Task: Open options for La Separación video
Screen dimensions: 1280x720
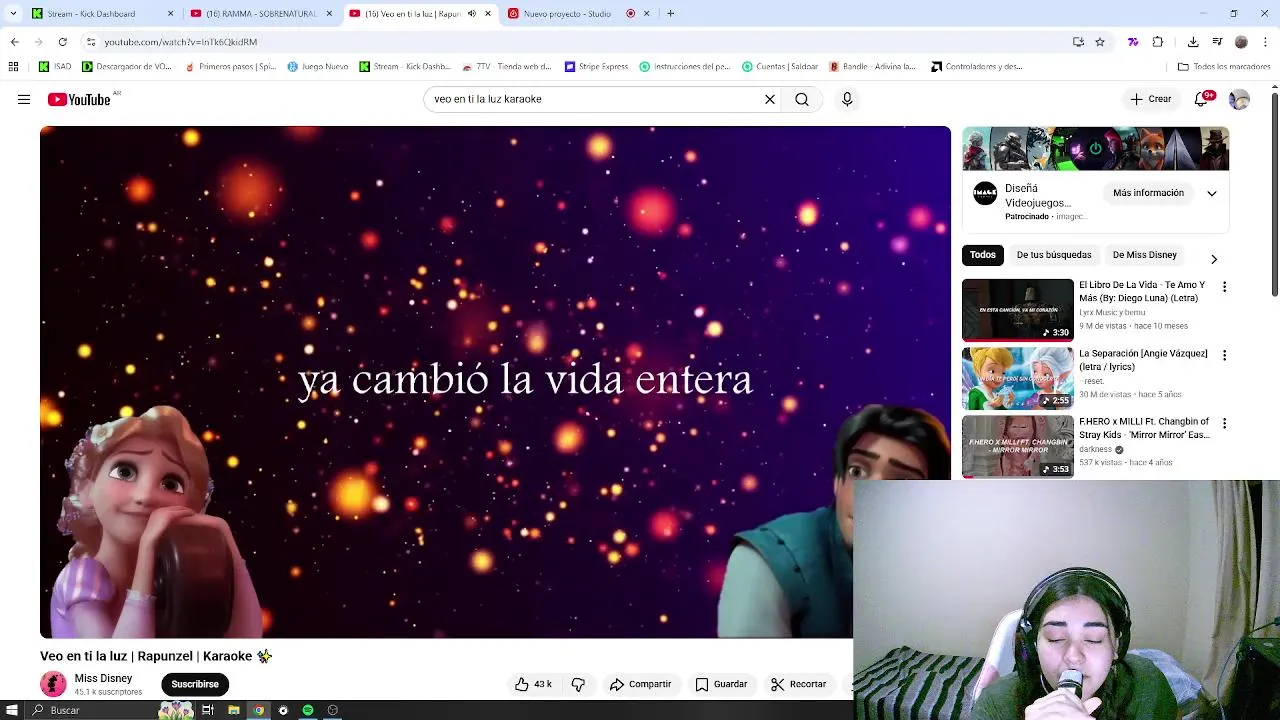Action: tap(1224, 355)
